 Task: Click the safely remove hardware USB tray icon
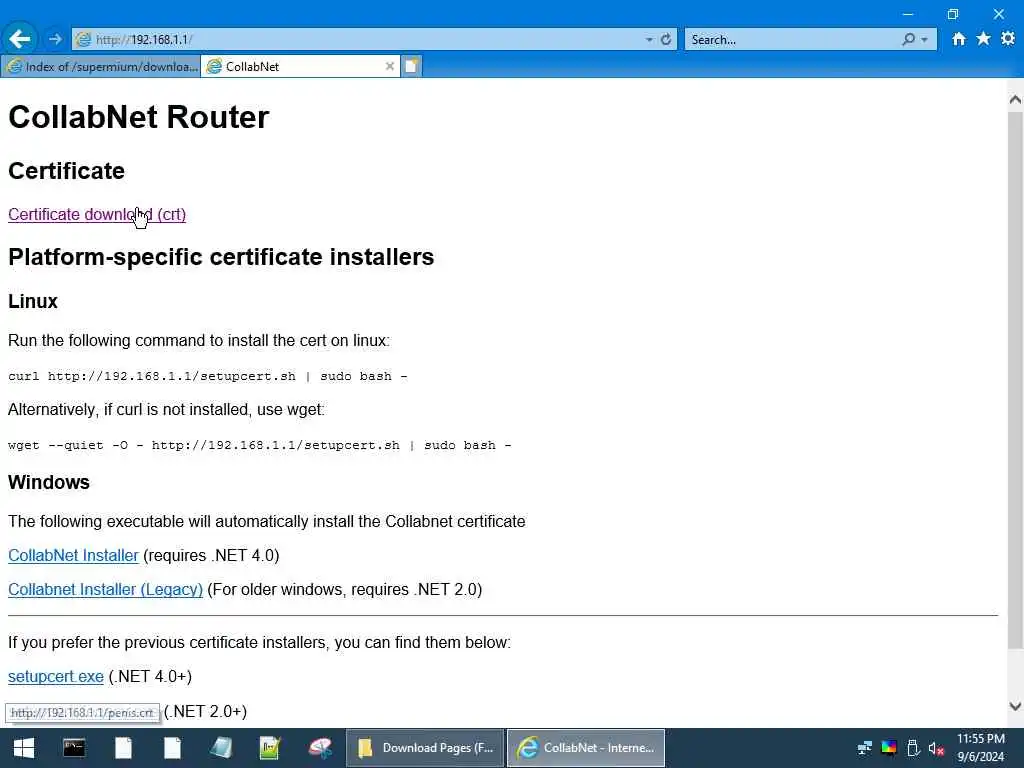pyautogui.click(x=913, y=748)
